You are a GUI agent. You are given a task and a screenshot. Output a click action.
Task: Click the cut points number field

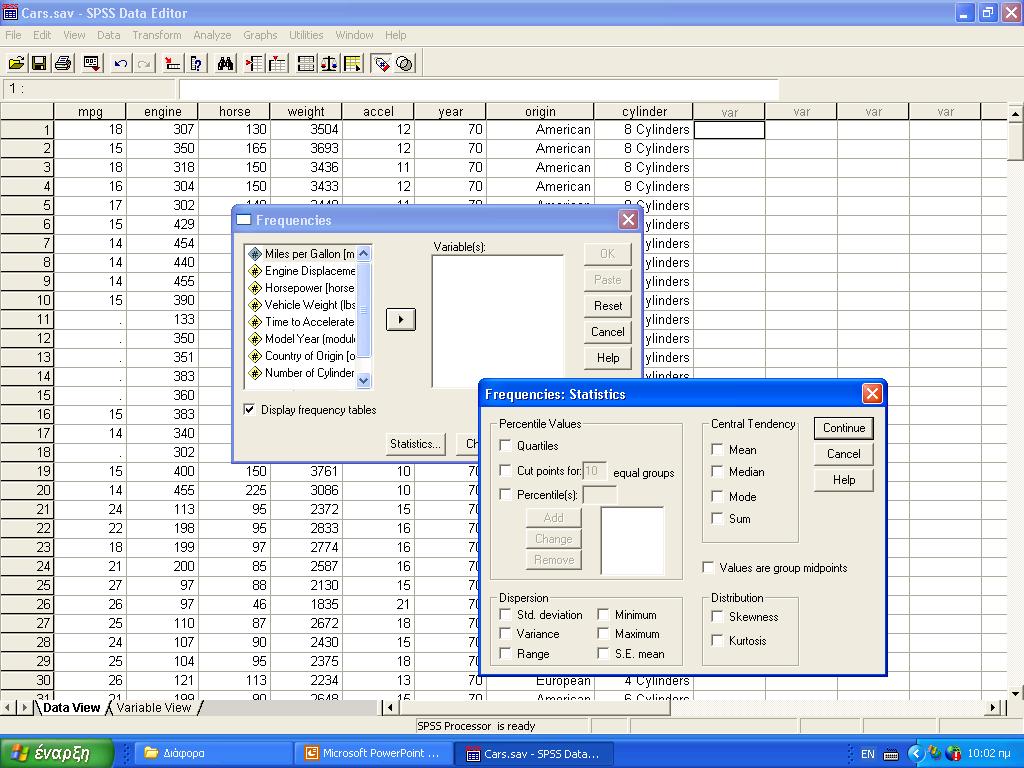(594, 471)
